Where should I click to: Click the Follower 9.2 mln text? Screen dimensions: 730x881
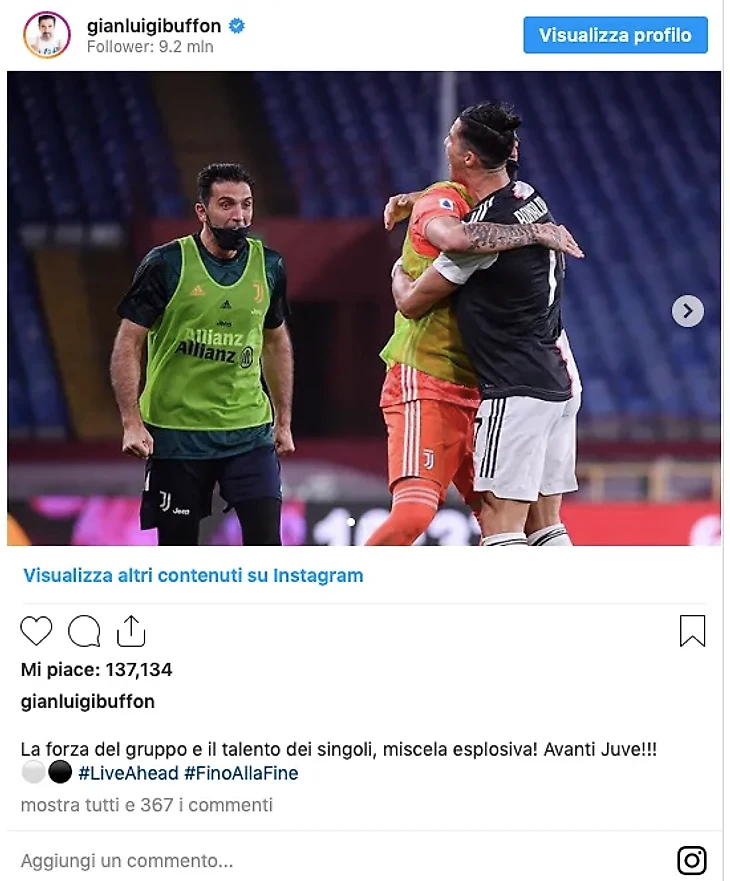coord(150,47)
